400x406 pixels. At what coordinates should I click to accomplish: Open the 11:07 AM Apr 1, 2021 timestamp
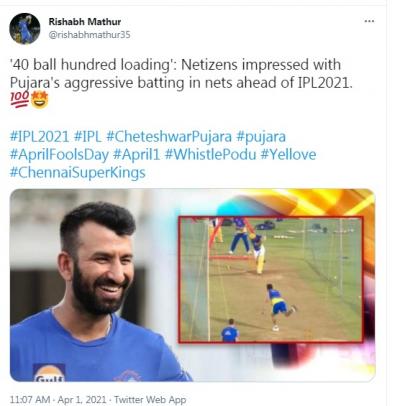point(58,399)
